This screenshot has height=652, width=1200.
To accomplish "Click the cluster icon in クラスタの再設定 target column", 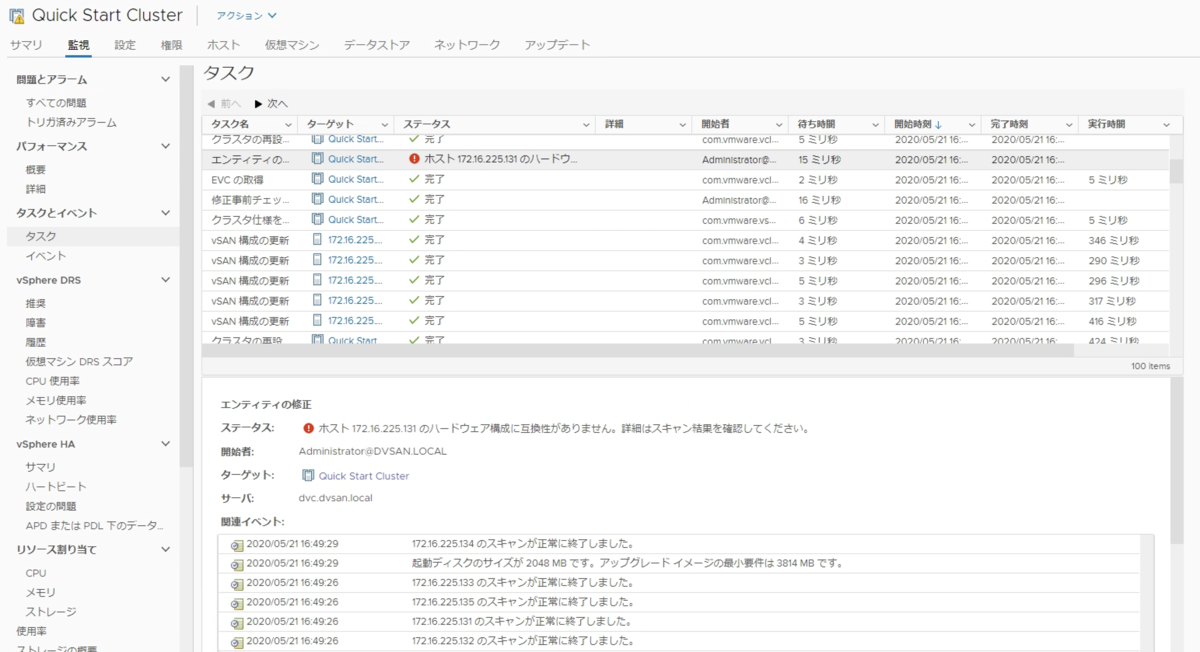I will point(316,139).
